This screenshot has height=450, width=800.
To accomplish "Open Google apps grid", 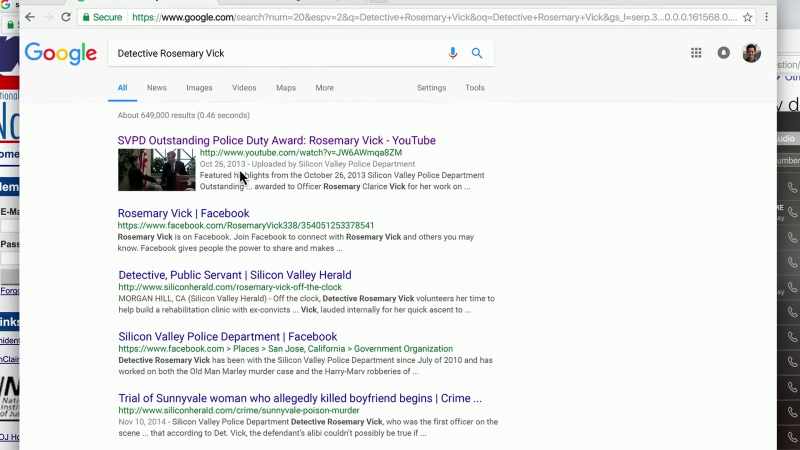I will coord(696,53).
